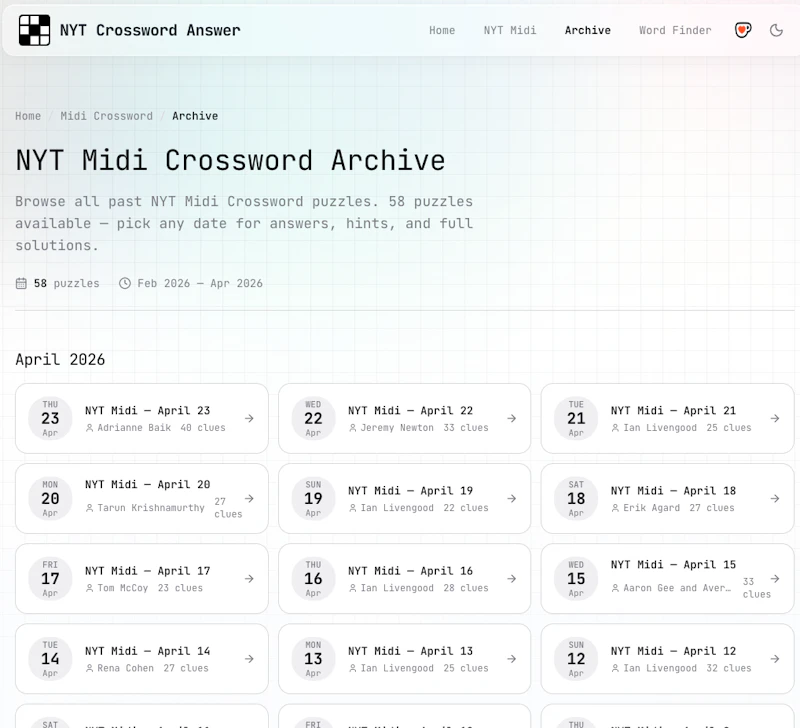Click the author icon beside Erik Agard
The width and height of the screenshot is (800, 728).
pos(615,508)
